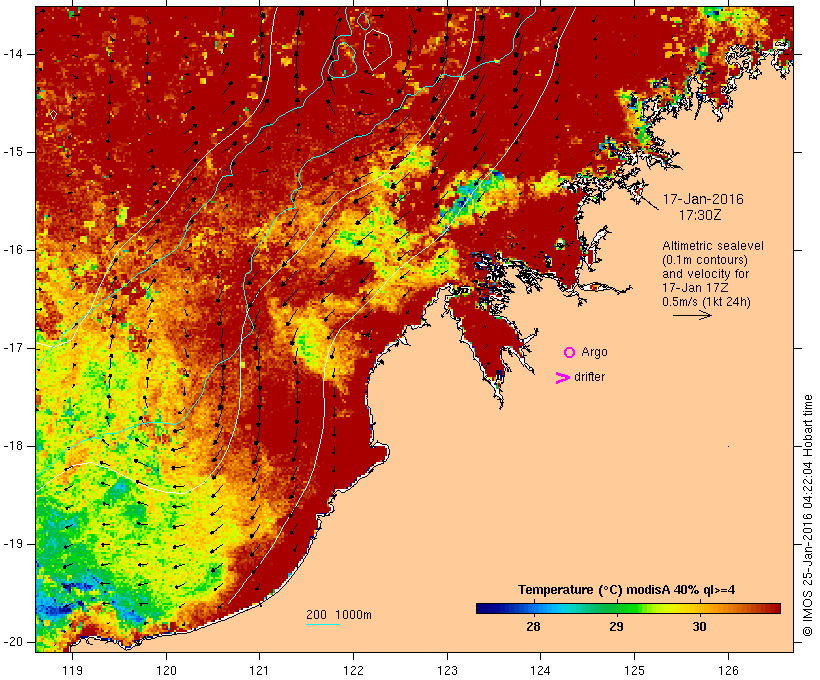The width and height of the screenshot is (820, 680).
Task: Click the '0.5m/s (1kt 24h)' scale text
Action: click(706, 302)
